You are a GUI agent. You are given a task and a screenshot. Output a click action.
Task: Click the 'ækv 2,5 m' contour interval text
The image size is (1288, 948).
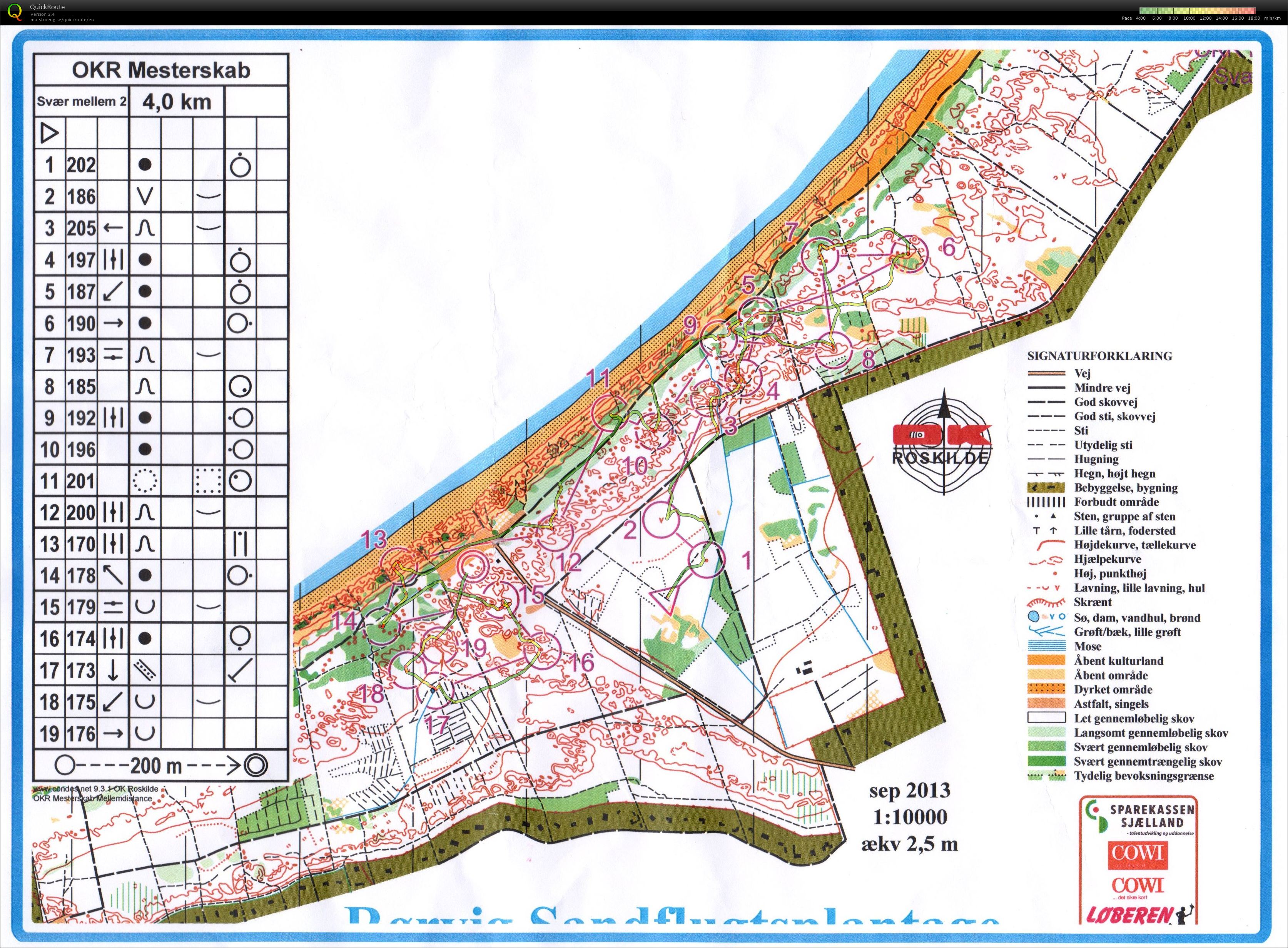tap(910, 844)
